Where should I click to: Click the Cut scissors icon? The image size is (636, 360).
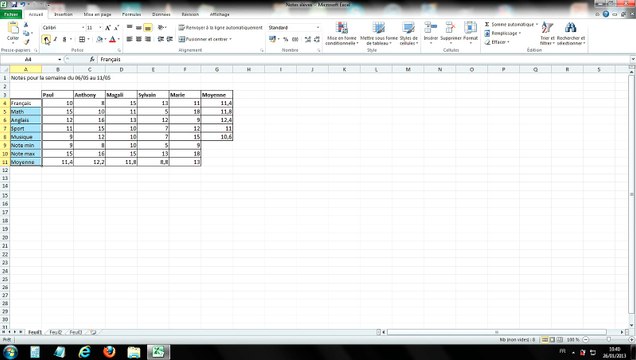[26, 25]
